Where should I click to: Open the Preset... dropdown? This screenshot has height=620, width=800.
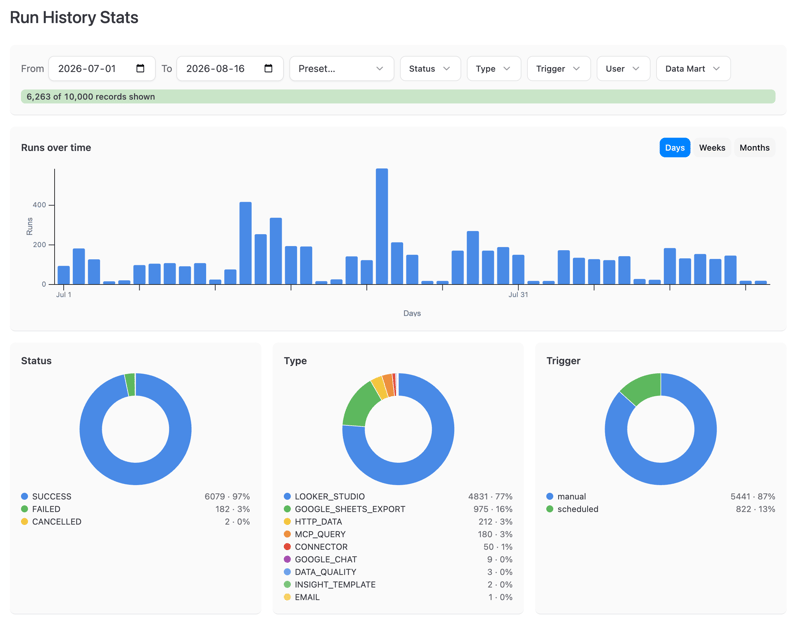click(341, 68)
